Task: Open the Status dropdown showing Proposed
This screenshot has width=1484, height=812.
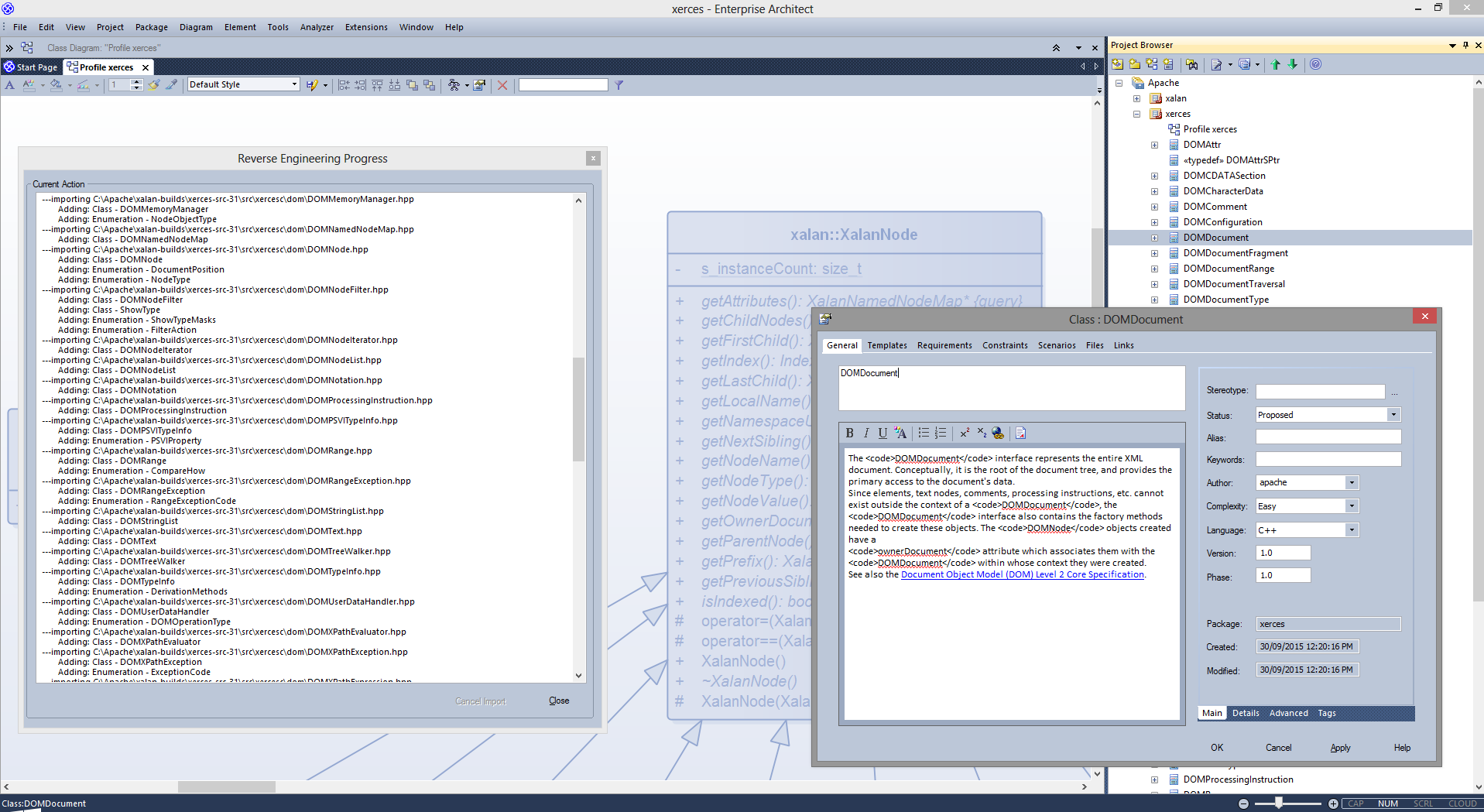Action: pyautogui.click(x=1393, y=415)
